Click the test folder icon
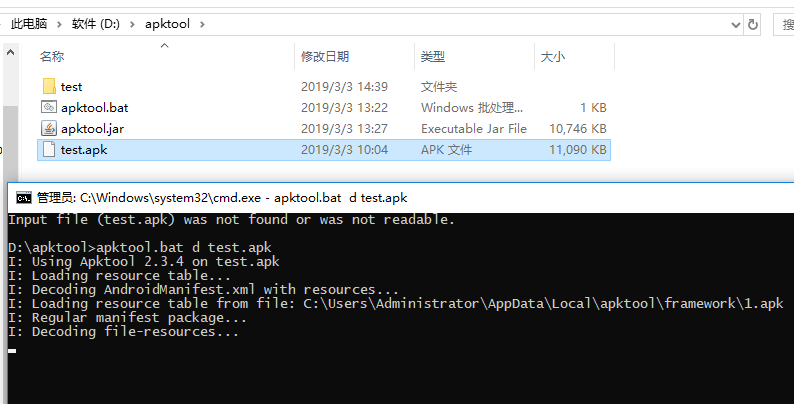This screenshot has width=794, height=404. (x=49, y=86)
